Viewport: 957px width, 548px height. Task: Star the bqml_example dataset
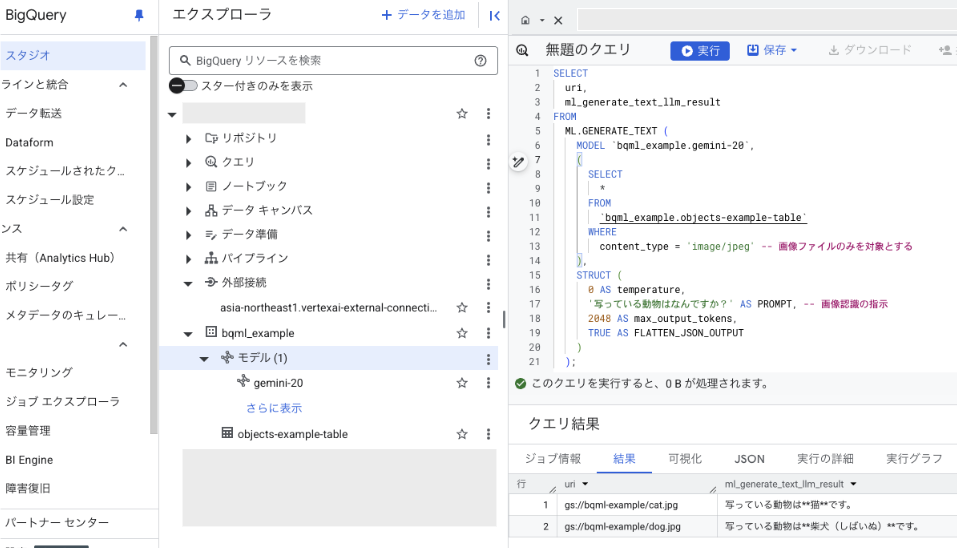click(x=462, y=333)
